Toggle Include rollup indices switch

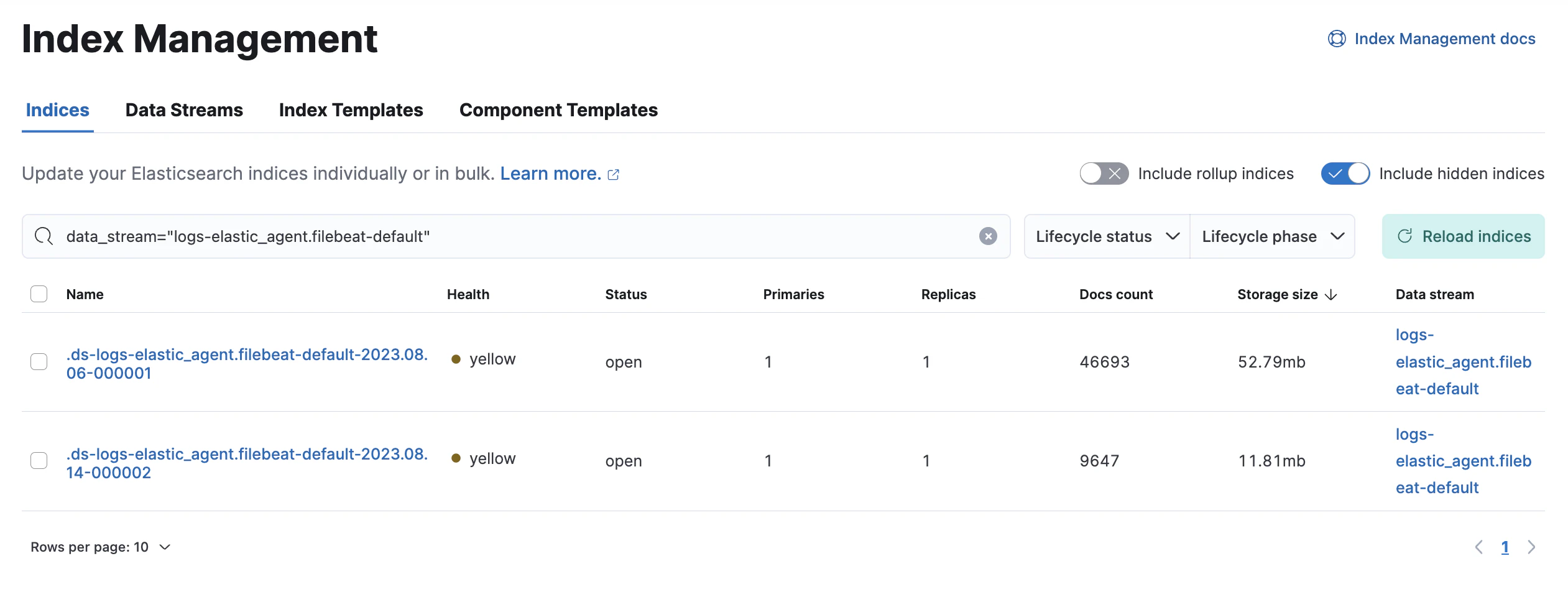click(x=1104, y=174)
